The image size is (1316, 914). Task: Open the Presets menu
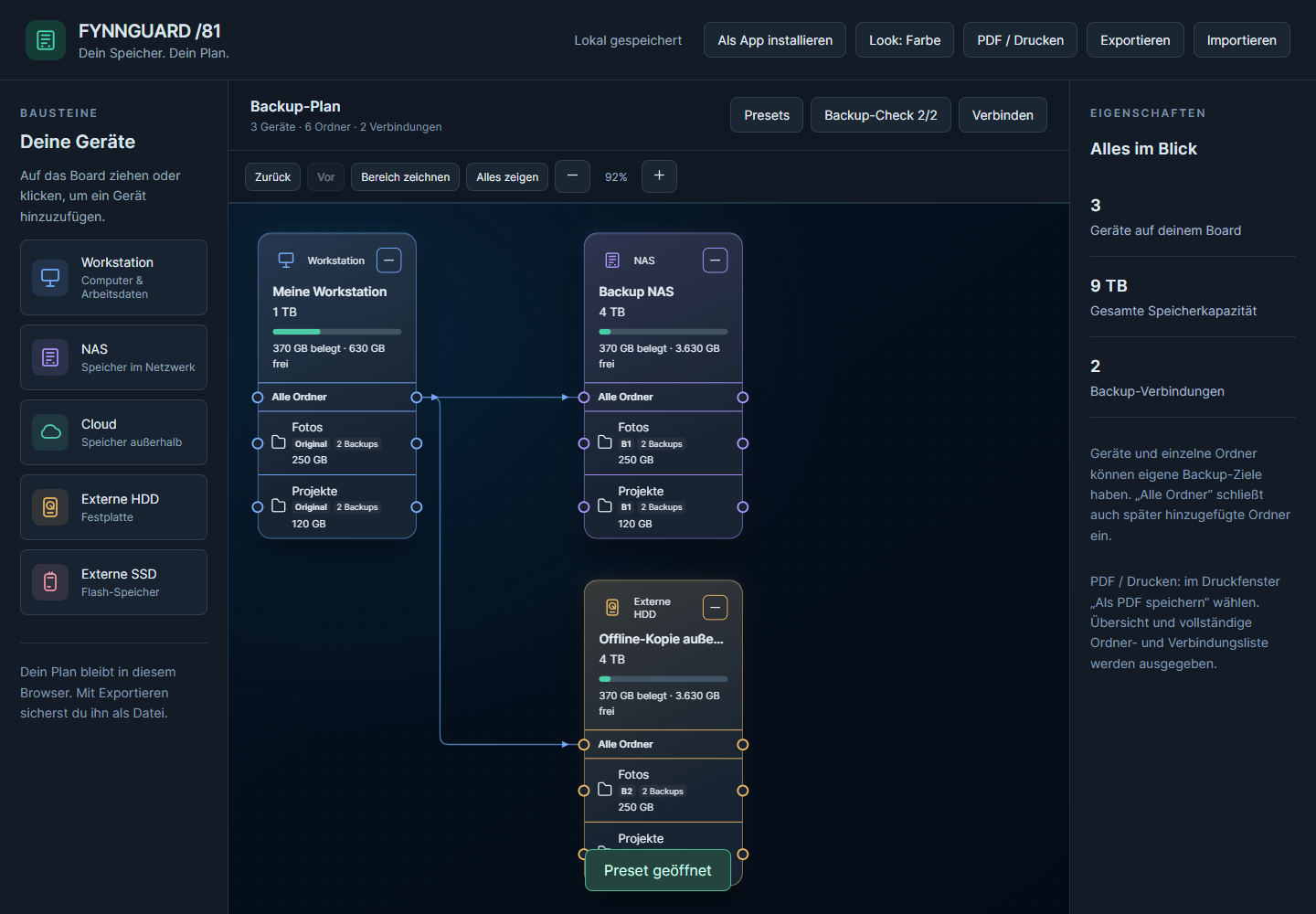(767, 115)
